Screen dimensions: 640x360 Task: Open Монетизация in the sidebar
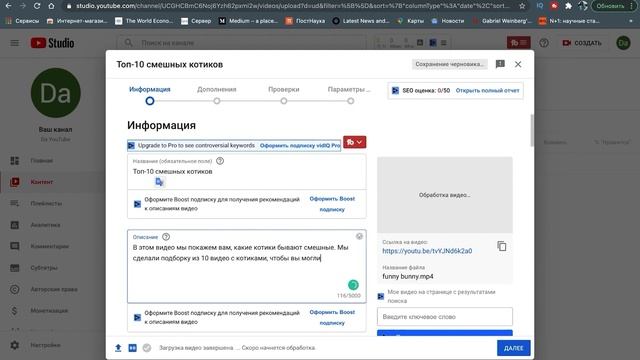click(49, 311)
